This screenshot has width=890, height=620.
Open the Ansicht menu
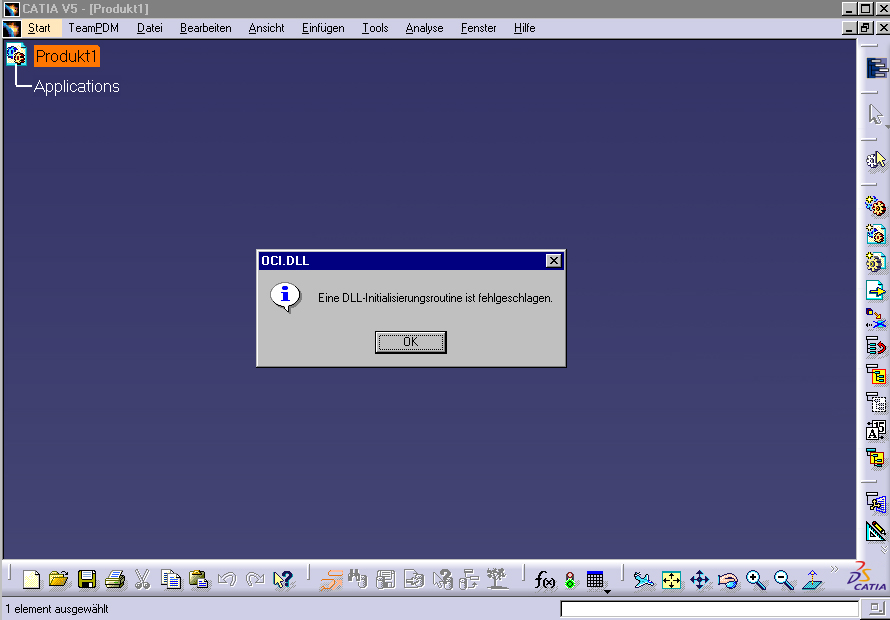tap(266, 28)
